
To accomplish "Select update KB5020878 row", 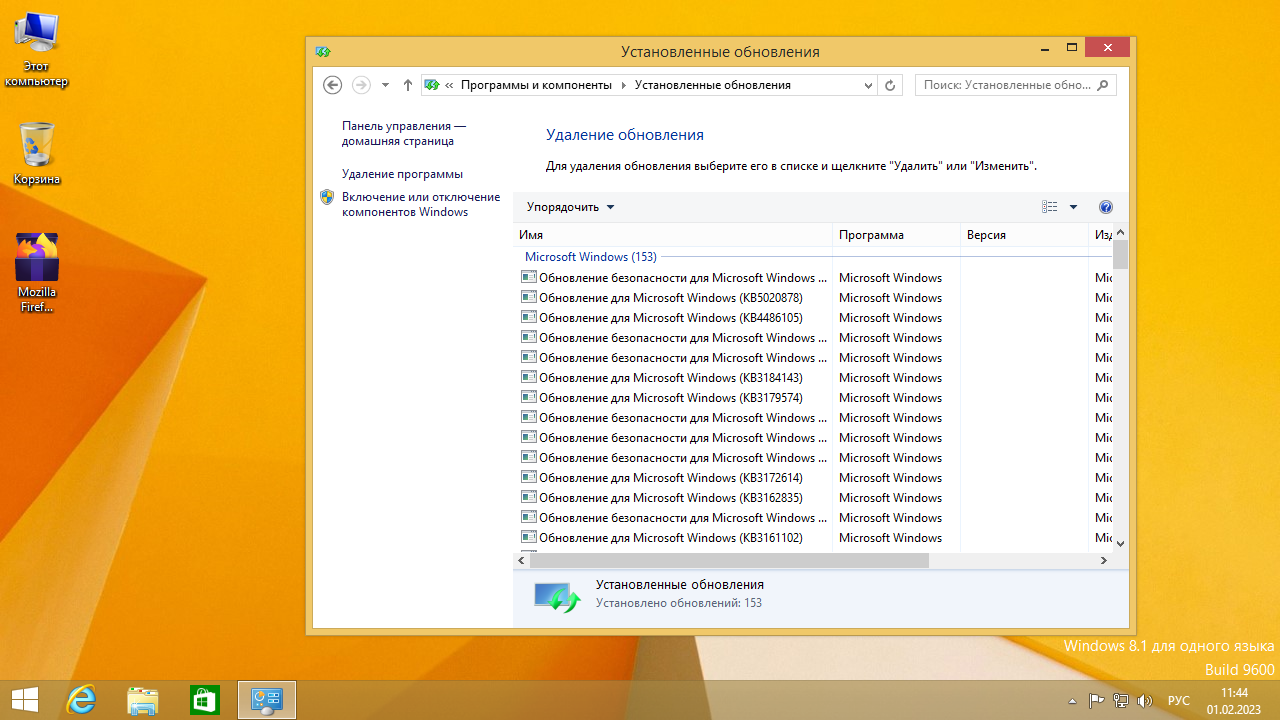I will [x=816, y=298].
